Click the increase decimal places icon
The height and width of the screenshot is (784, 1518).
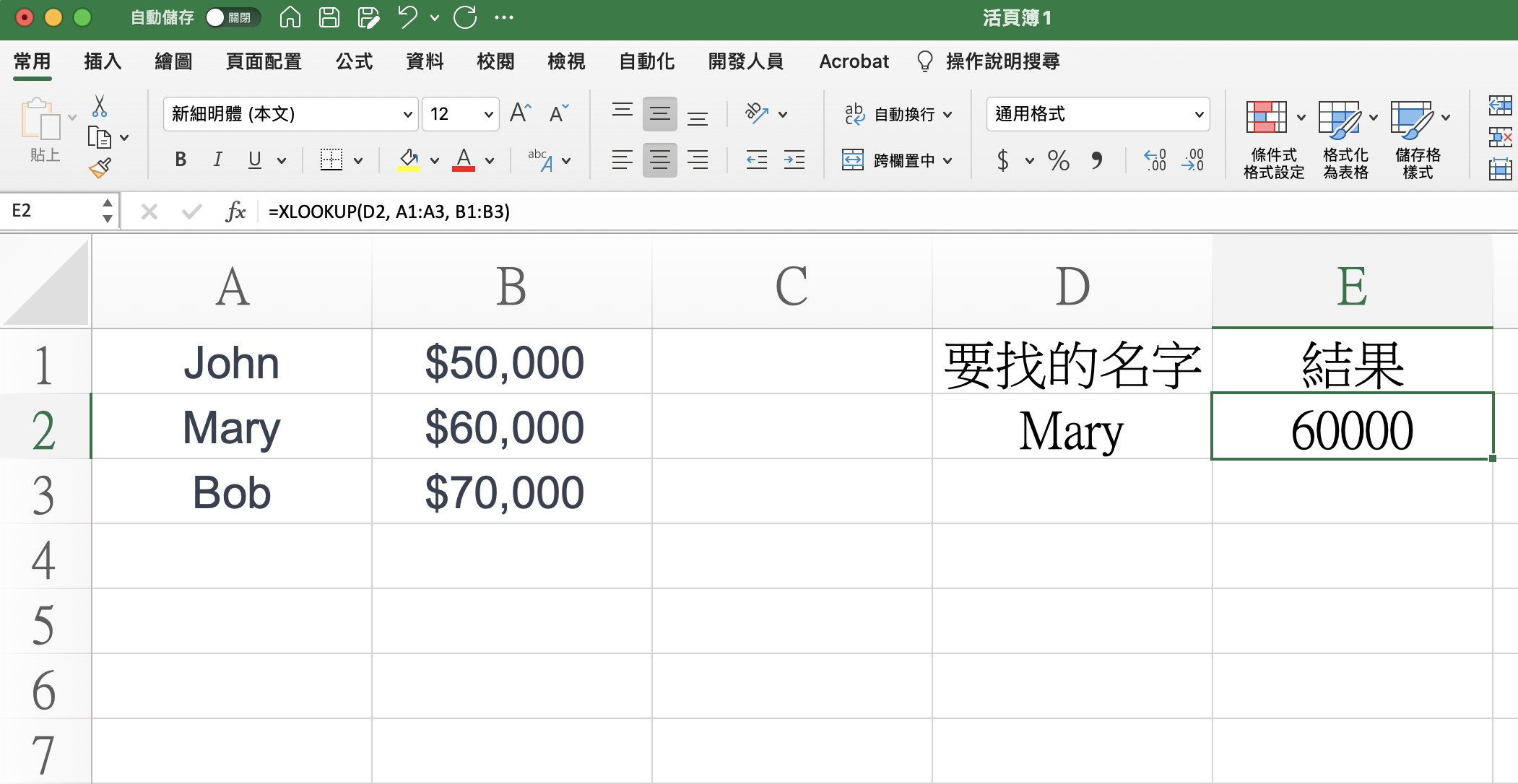click(1155, 160)
